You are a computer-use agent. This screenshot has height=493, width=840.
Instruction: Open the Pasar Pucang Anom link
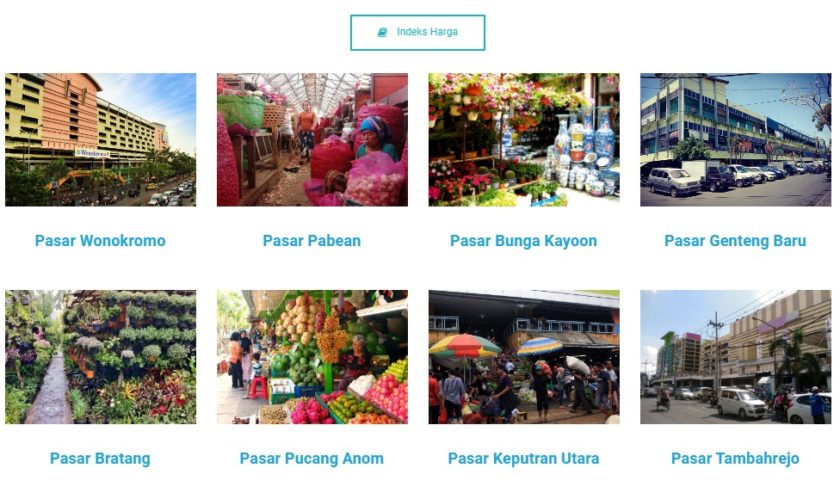312,459
